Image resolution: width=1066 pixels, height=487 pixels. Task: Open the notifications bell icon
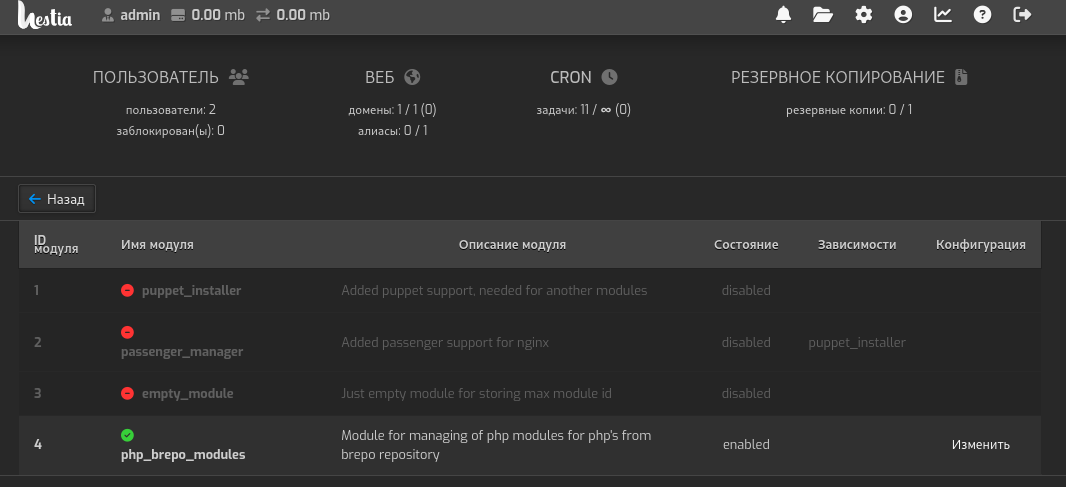tap(784, 15)
